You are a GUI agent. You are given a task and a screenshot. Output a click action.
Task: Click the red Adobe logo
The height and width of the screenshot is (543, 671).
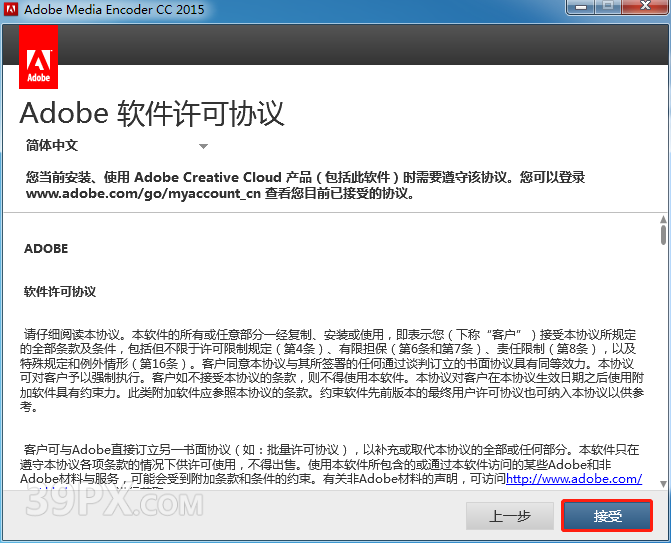pos(39,57)
